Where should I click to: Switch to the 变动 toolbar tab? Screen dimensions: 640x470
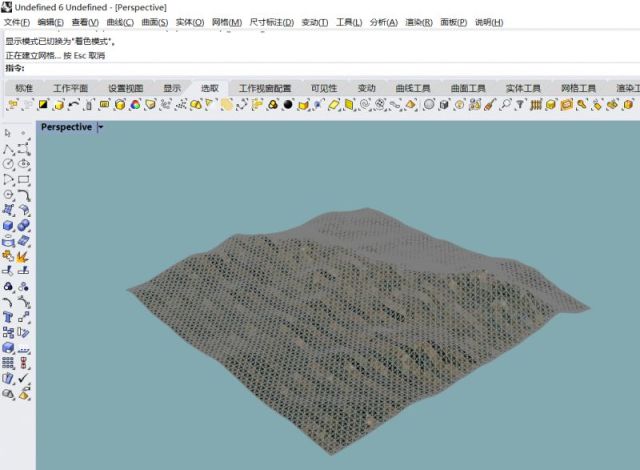[367, 88]
